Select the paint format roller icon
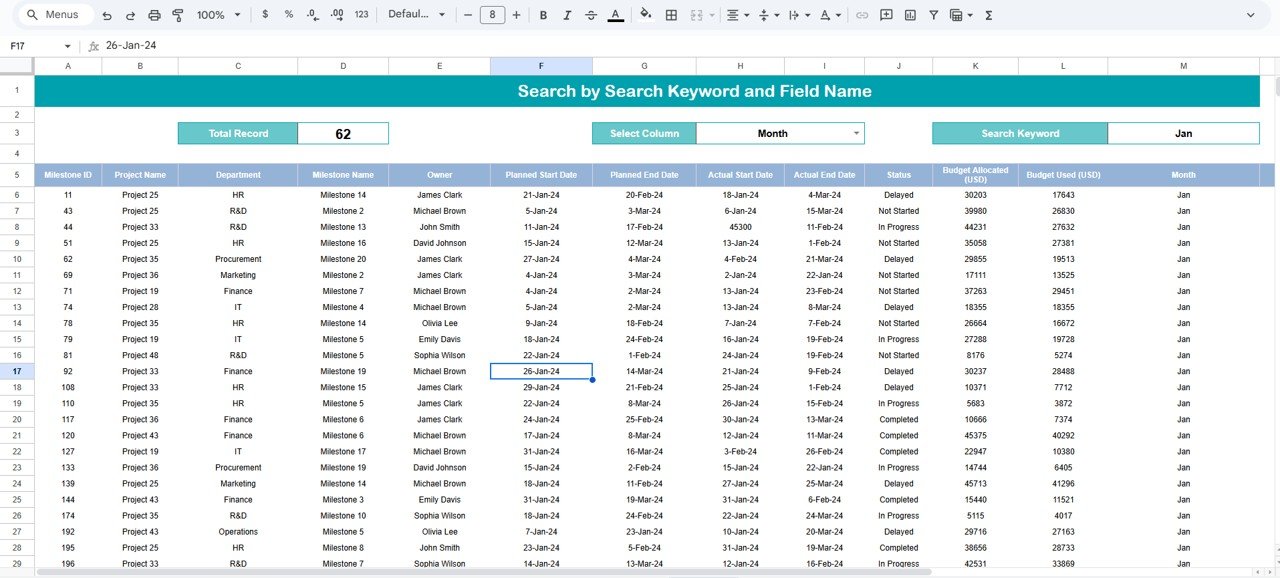This screenshot has height=578, width=1280. [x=178, y=15]
